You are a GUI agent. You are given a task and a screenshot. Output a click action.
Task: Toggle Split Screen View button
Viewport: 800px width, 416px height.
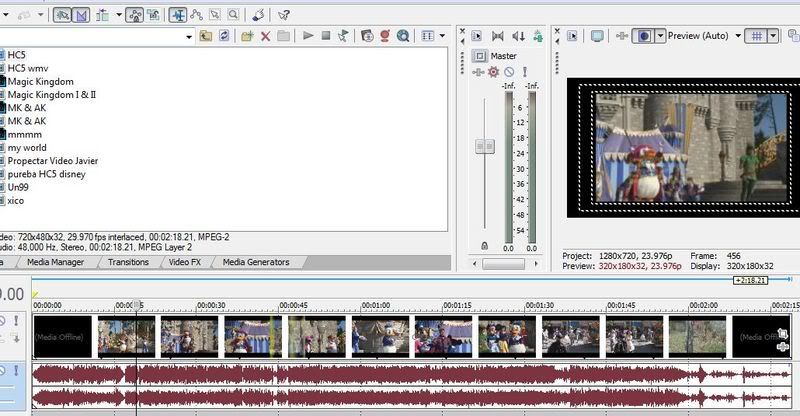point(643,36)
